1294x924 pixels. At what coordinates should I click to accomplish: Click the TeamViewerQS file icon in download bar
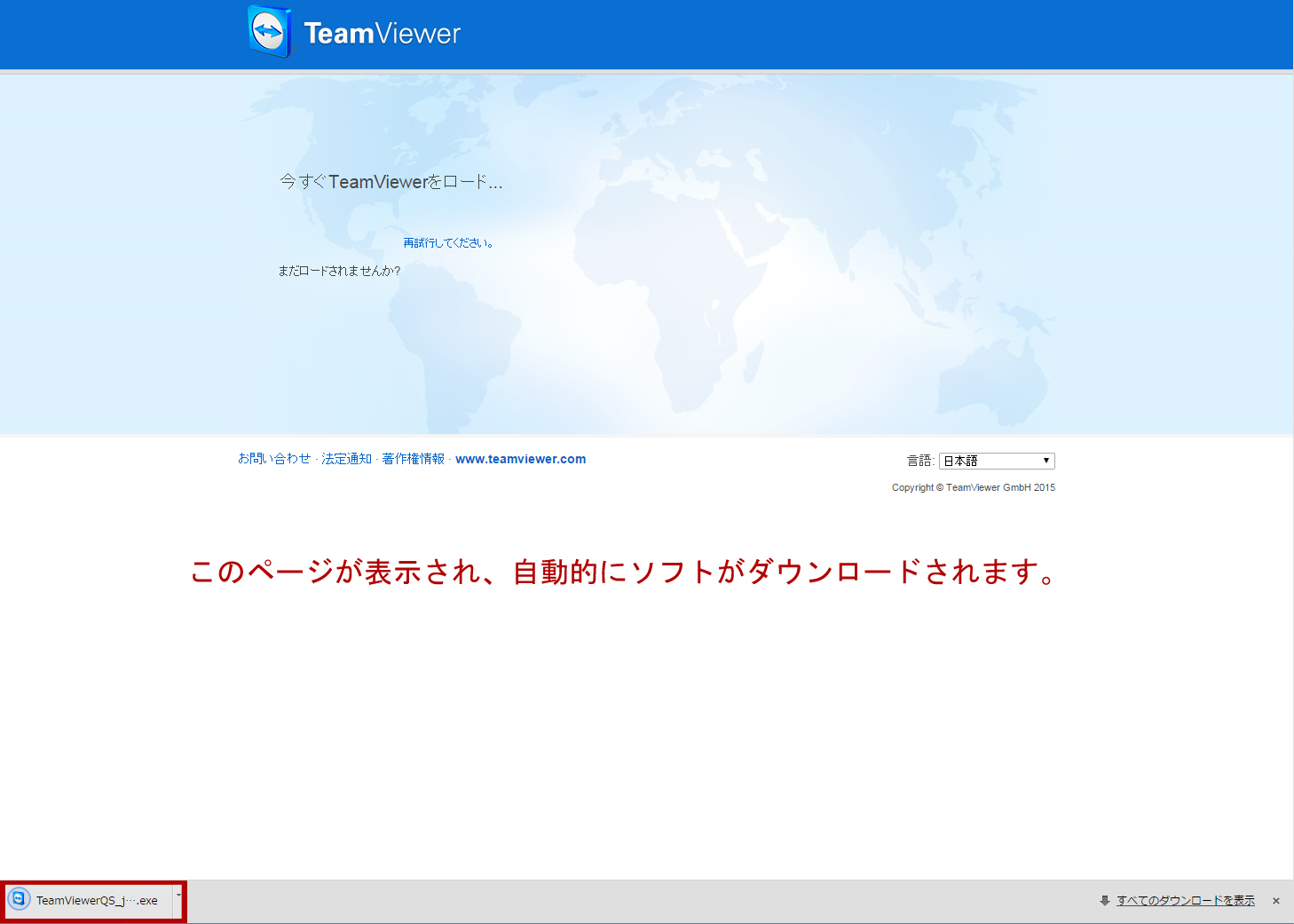tap(19, 899)
